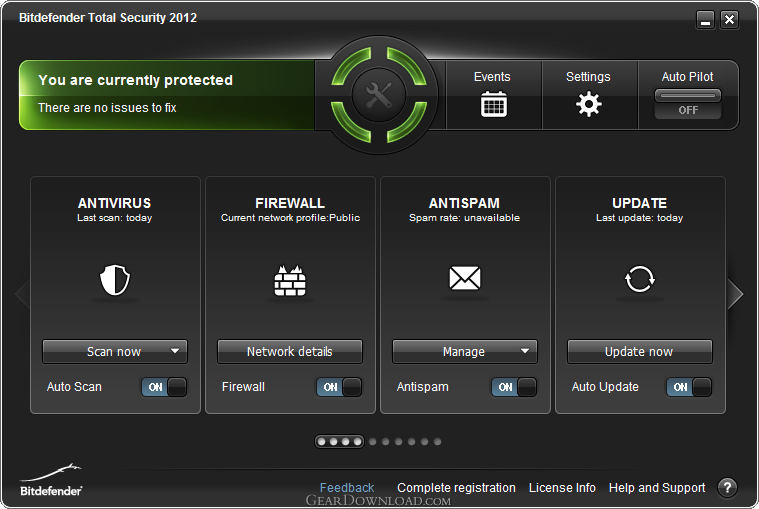This screenshot has width=759, height=509.
Task: Open the Feedback link
Action: (x=347, y=488)
